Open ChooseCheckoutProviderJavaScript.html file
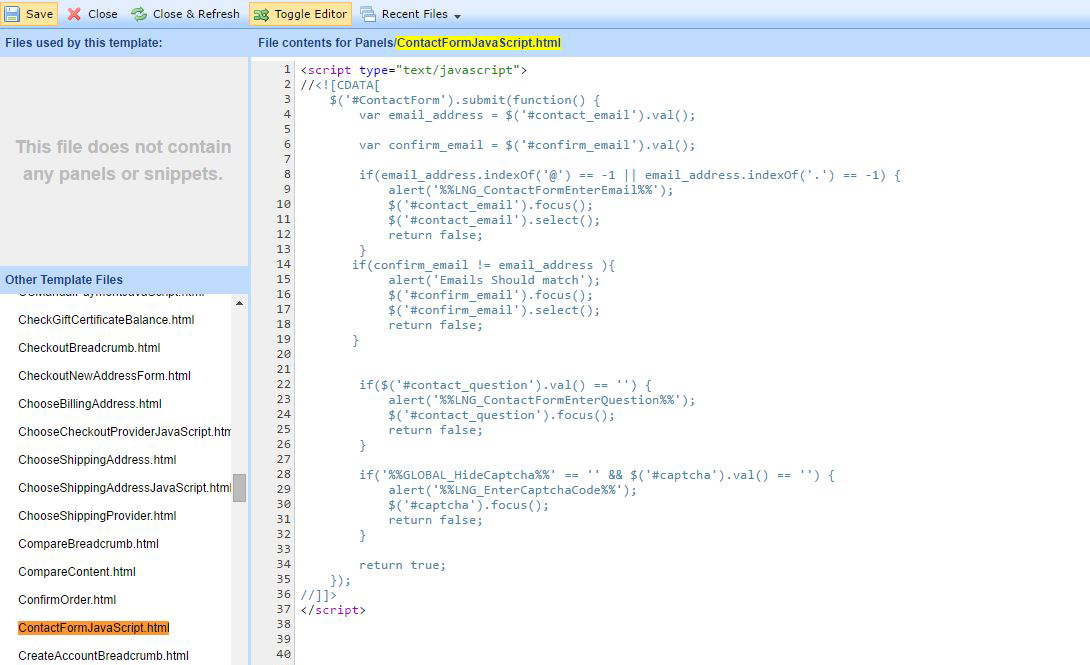The width and height of the screenshot is (1090, 665). point(124,432)
